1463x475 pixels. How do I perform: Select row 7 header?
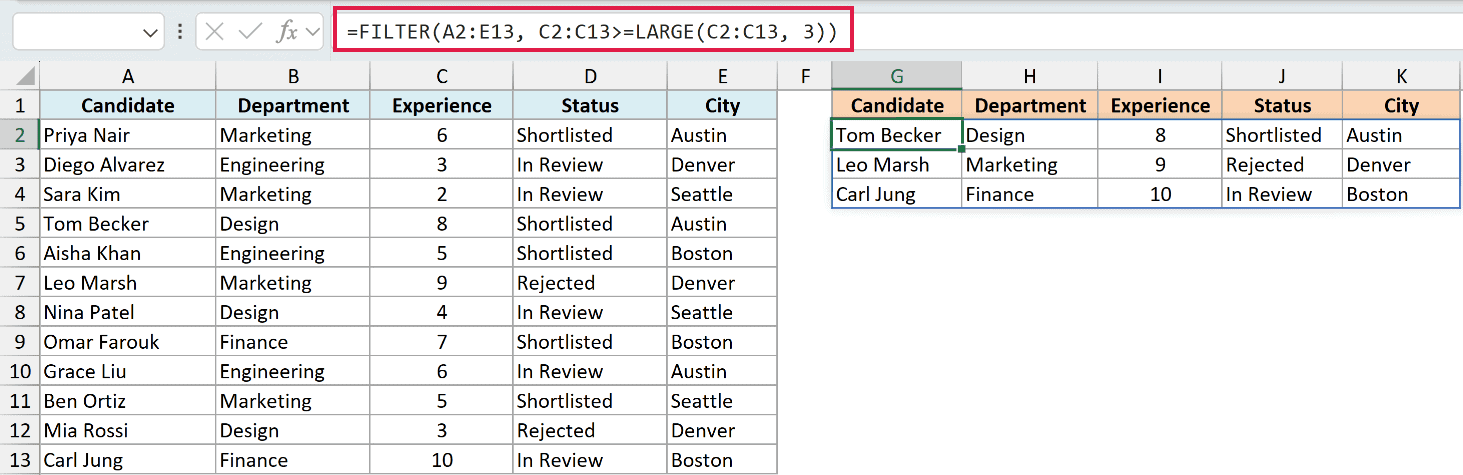(20, 283)
